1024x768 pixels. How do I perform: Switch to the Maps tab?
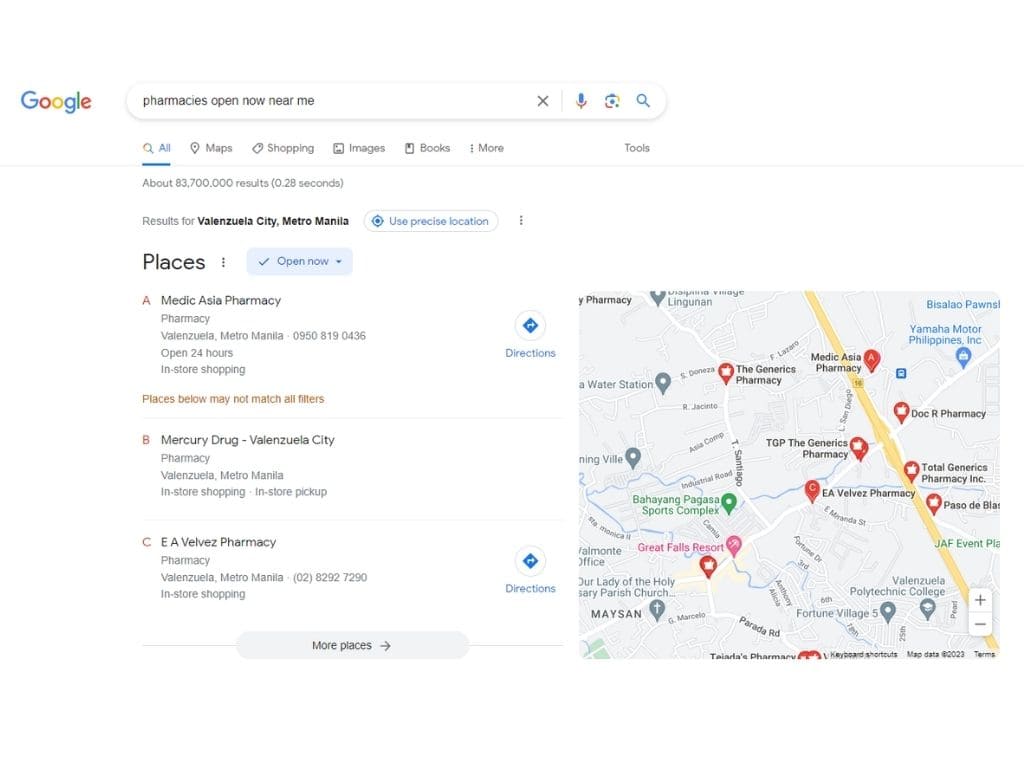[x=211, y=148]
